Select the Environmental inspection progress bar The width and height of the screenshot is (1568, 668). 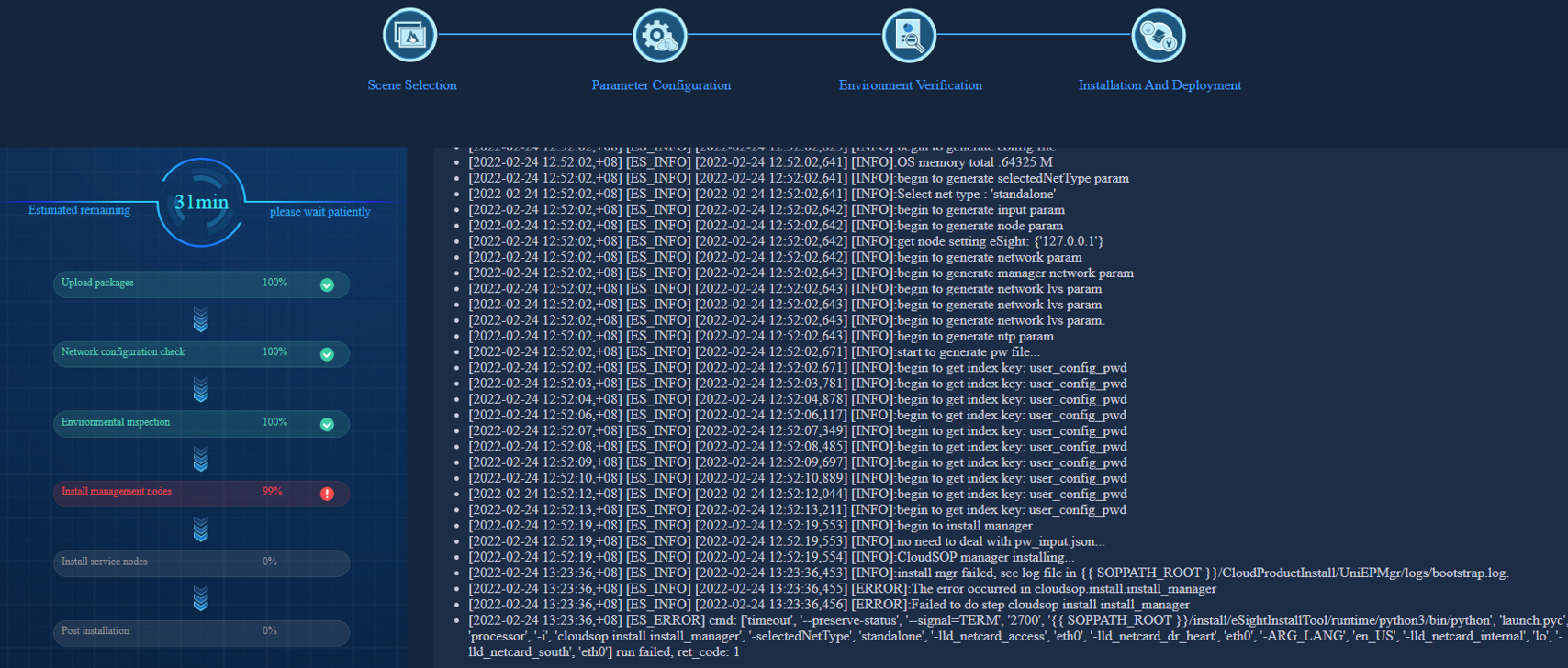(201, 423)
